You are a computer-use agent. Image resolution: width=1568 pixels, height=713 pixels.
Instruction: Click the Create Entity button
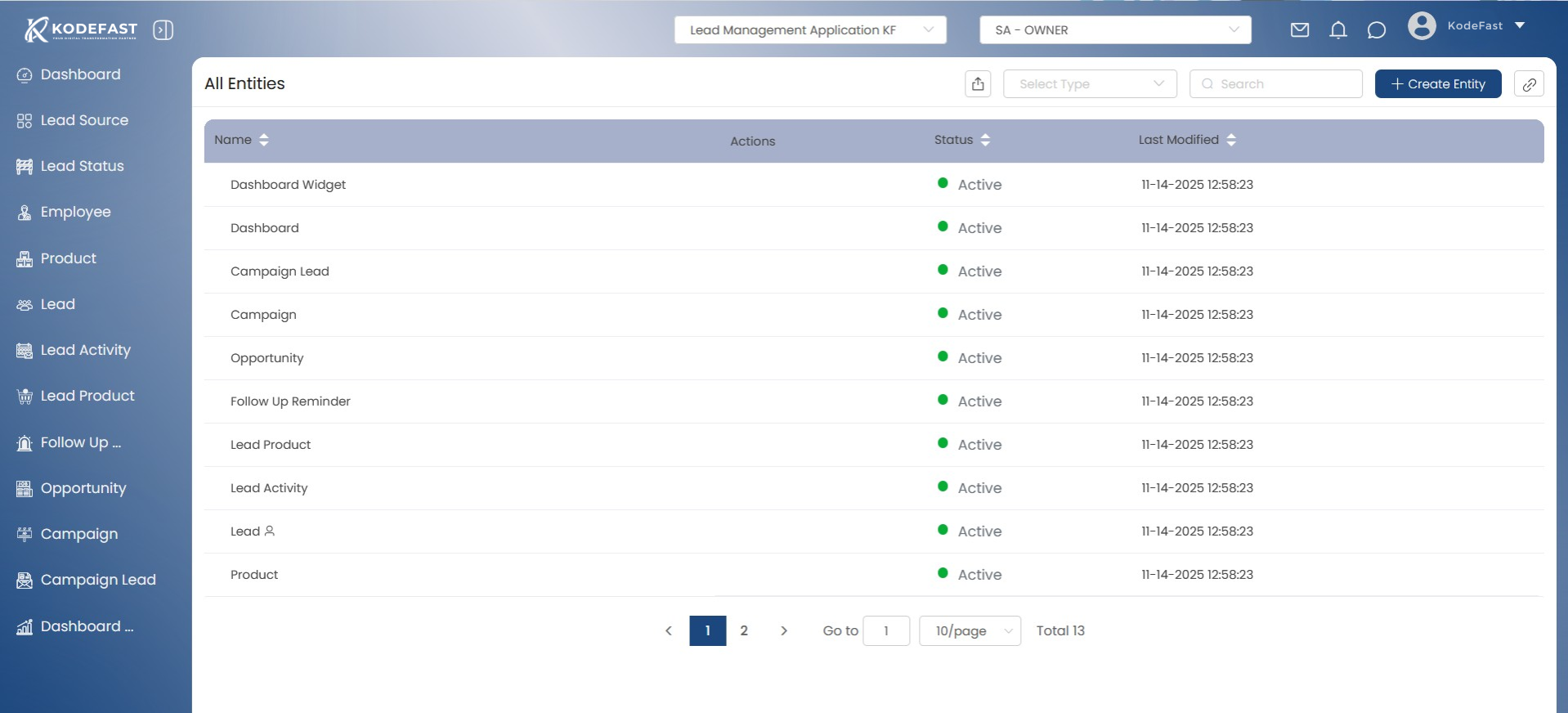coord(1437,84)
